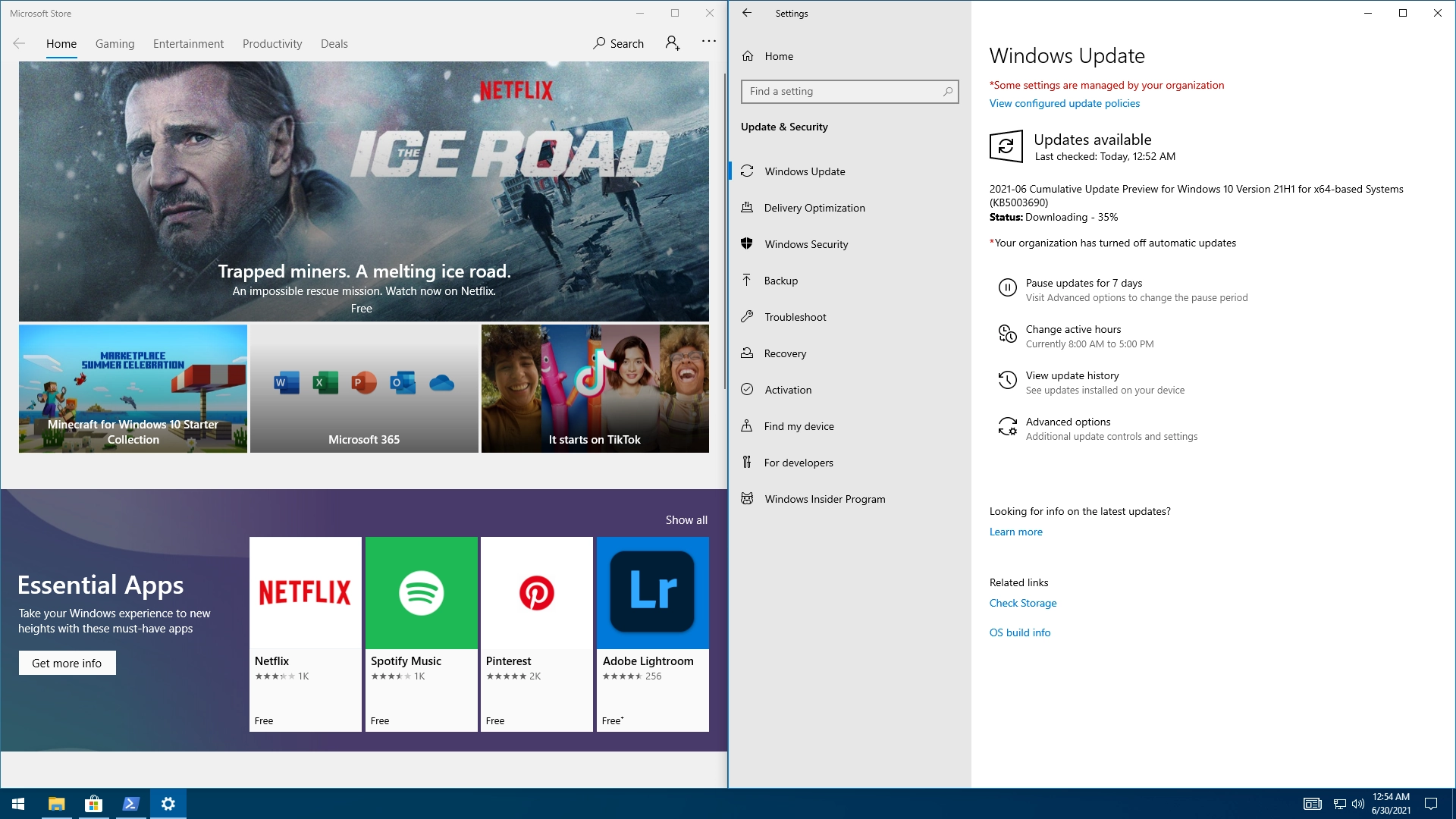The image size is (1456, 819).
Task: Select the Deals tab
Action: (x=334, y=44)
